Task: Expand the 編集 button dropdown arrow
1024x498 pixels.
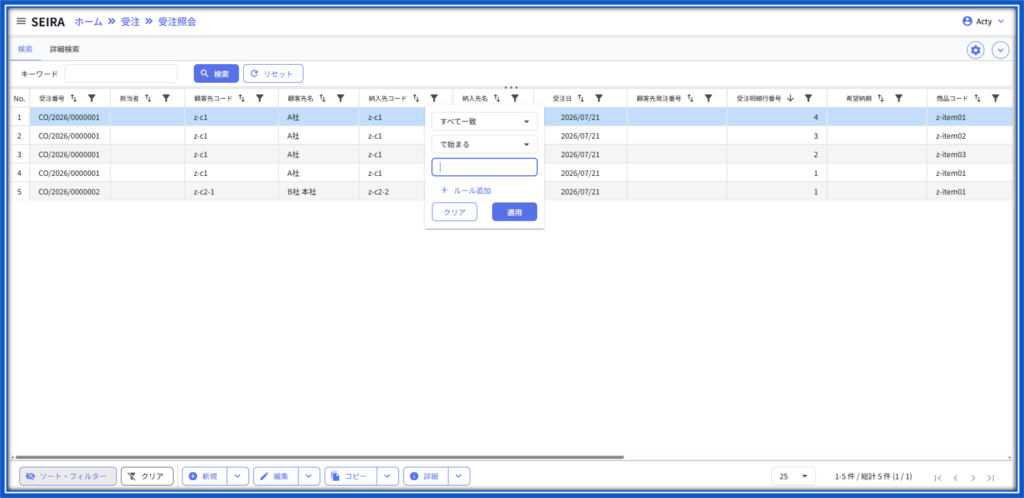Action: (x=310, y=476)
